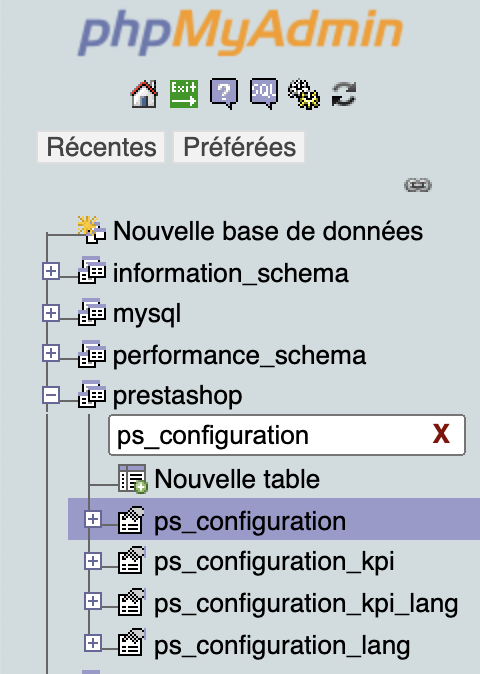The width and height of the screenshot is (480, 674).
Task: Reload navigation panel with refresh icon
Action: (344, 94)
